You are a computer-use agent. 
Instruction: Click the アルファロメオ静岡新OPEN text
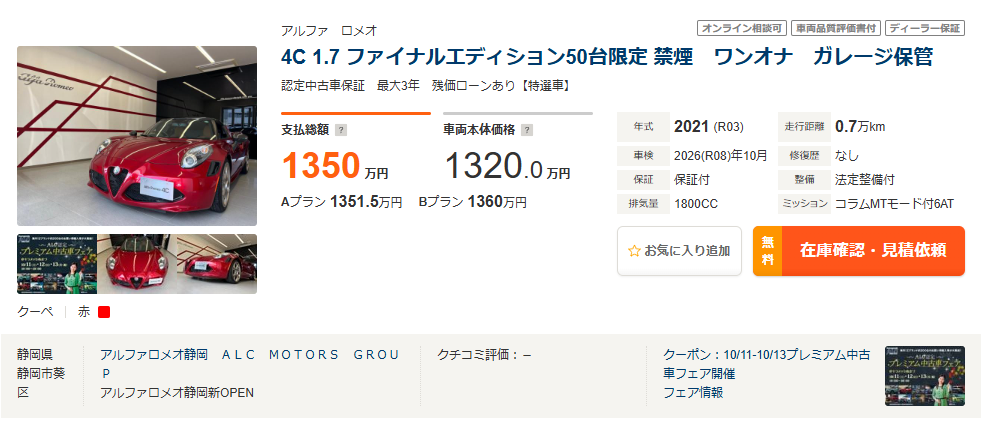click(177, 392)
